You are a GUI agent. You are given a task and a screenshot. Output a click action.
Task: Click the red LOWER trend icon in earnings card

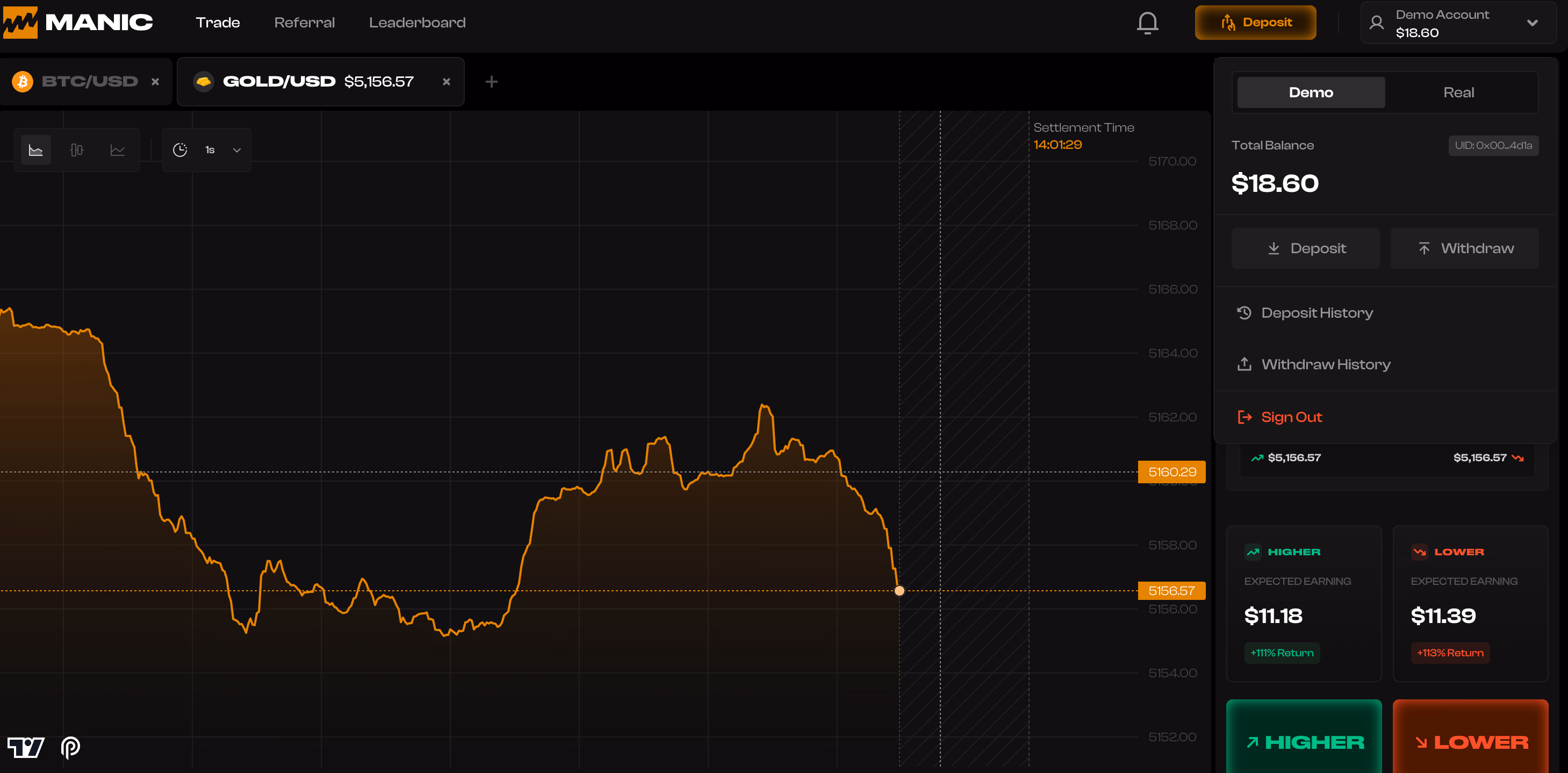pos(1420,552)
